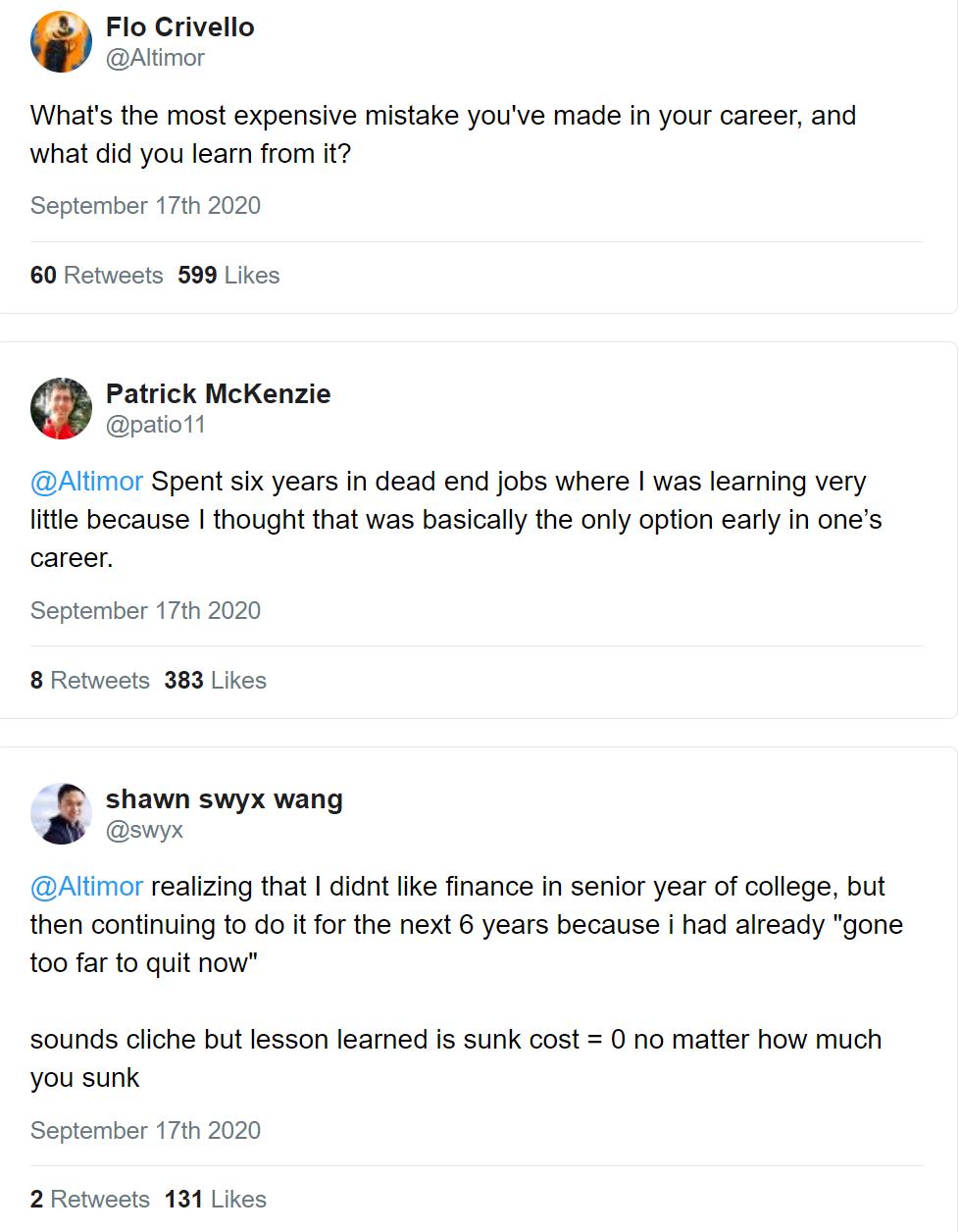Image resolution: width=960 pixels, height=1232 pixels.
Task: See the 2 Retweets on swyx's reply
Action: pos(89,1200)
